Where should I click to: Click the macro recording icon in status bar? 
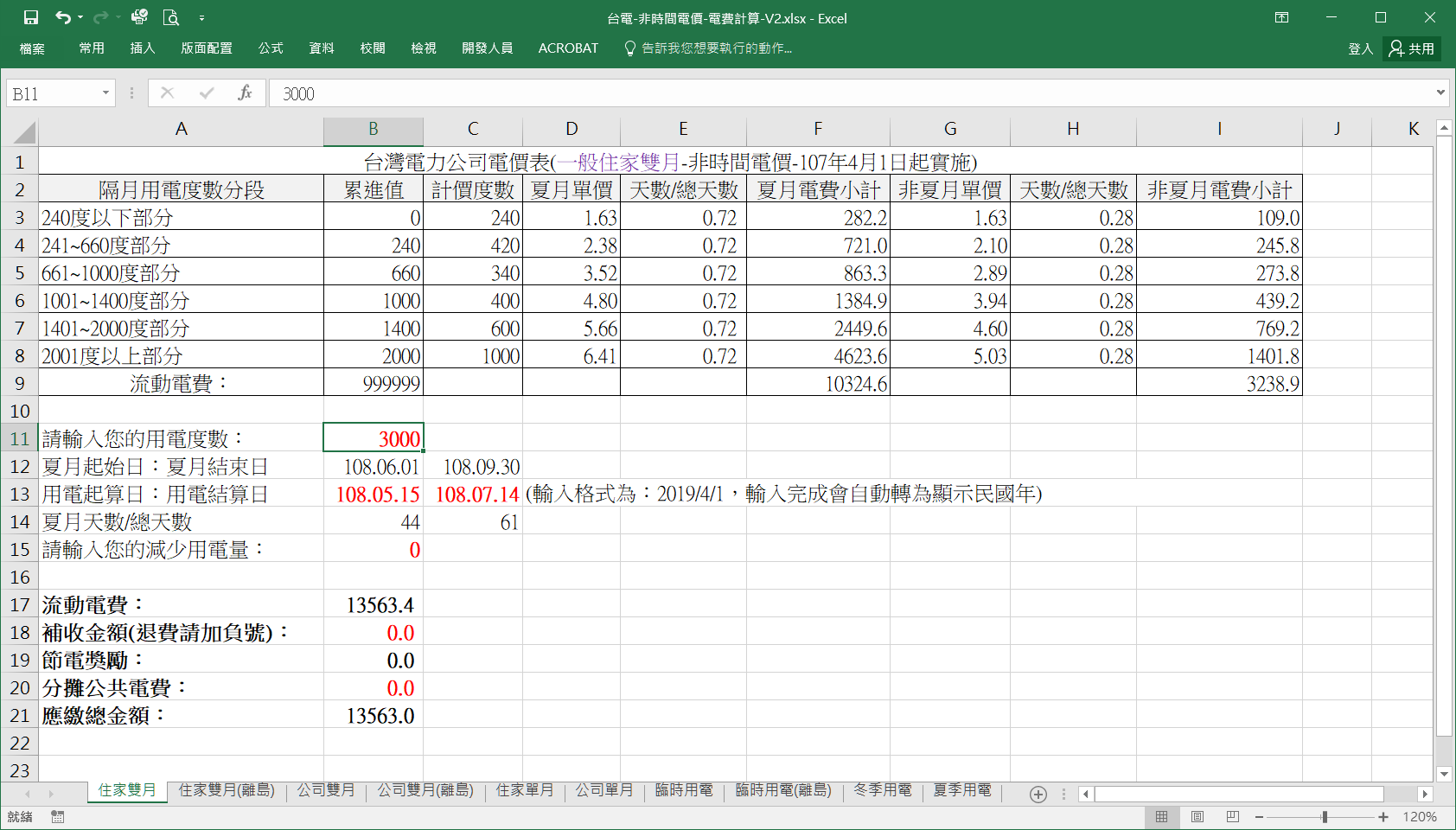[58, 817]
